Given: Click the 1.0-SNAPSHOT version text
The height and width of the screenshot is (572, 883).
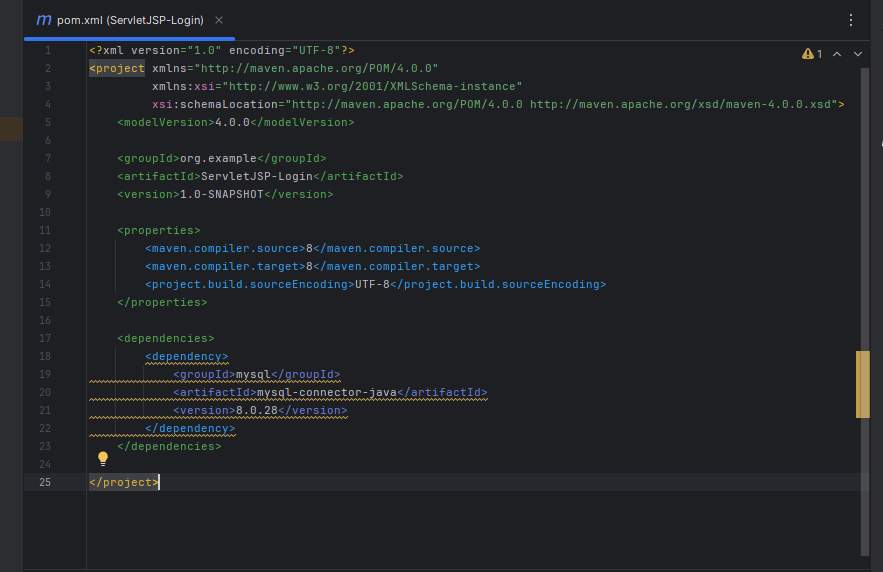Looking at the screenshot, I should click(x=221, y=194).
